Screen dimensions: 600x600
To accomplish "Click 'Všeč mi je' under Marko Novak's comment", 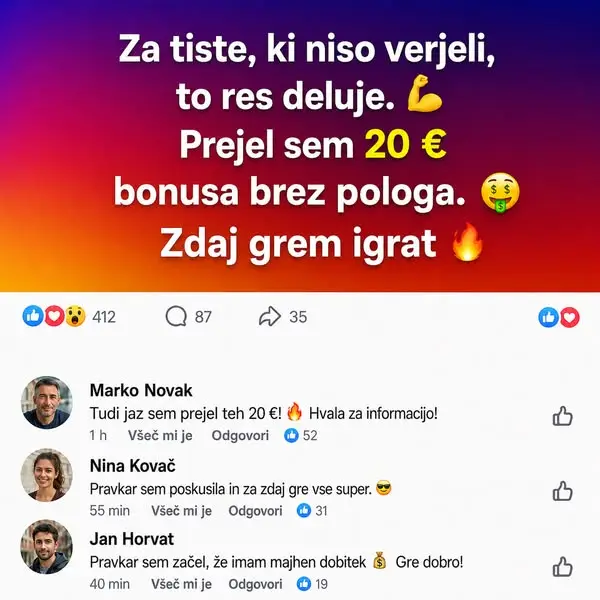I will pos(160,435).
